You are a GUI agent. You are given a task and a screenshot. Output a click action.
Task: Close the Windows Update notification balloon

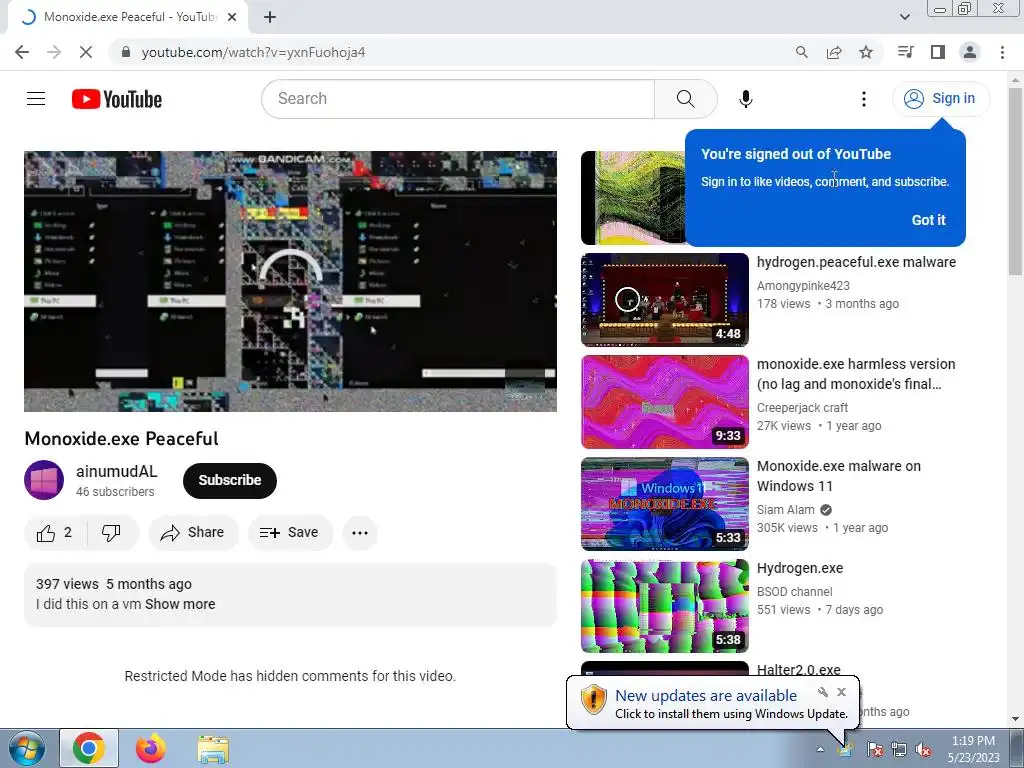[x=841, y=692]
